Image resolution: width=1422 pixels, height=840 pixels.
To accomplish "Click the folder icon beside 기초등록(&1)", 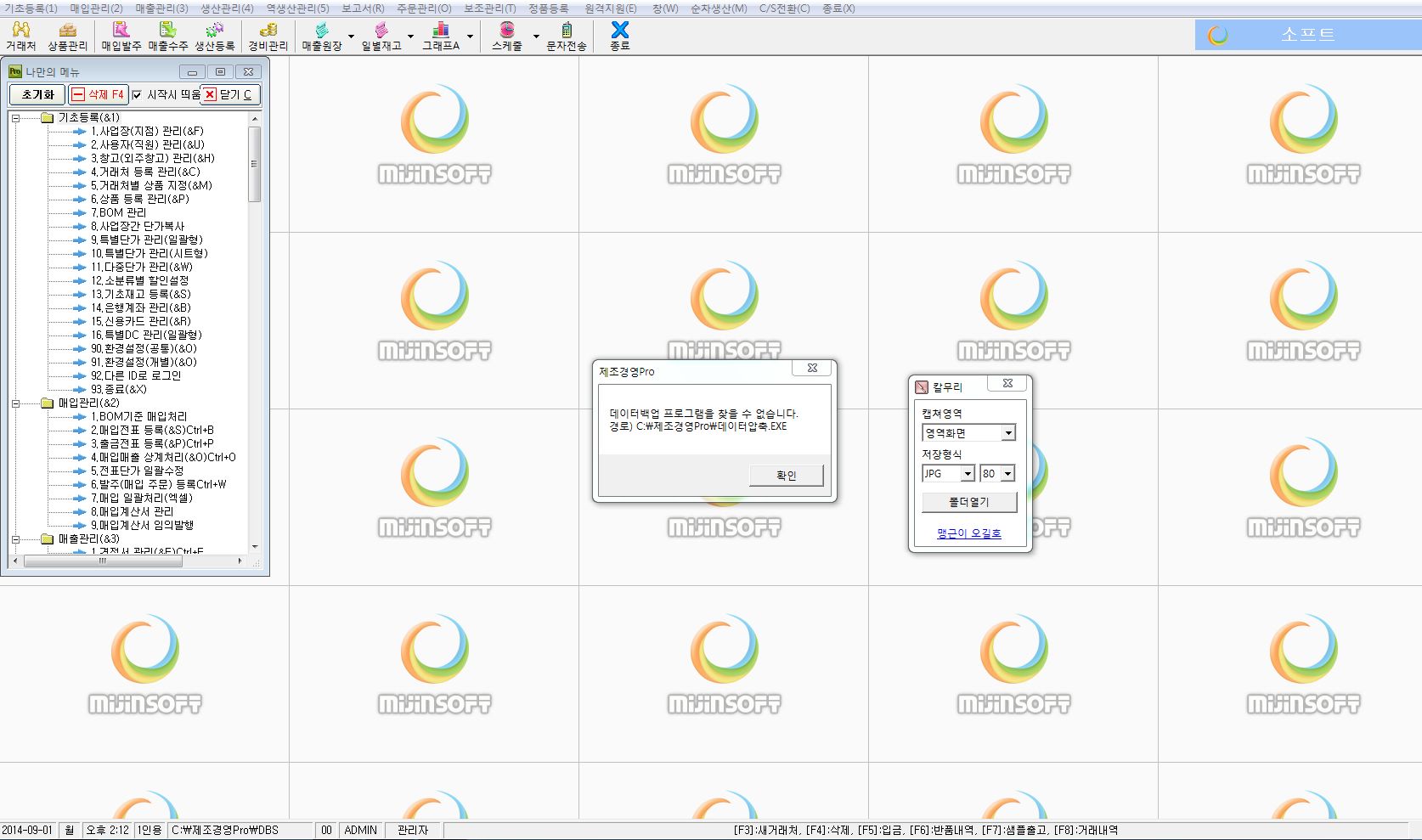I will pos(48,118).
